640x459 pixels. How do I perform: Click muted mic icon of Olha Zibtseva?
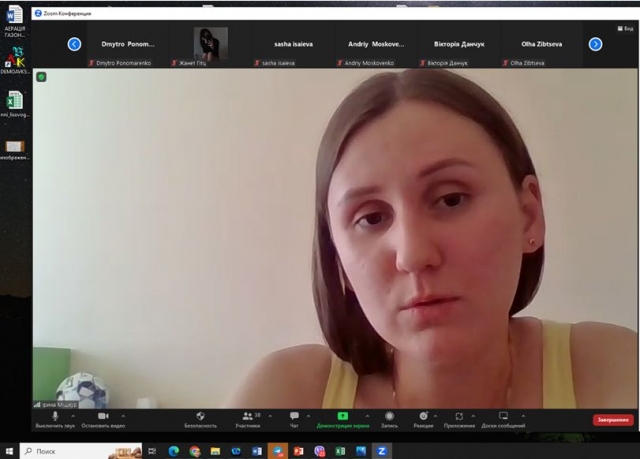[x=505, y=63]
